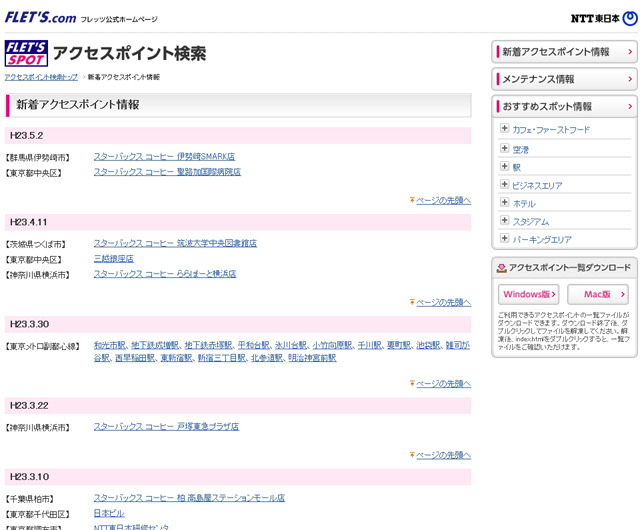Click the NTT東日本 logo at top right
Screen dimensions: 640x530
tap(604, 18)
